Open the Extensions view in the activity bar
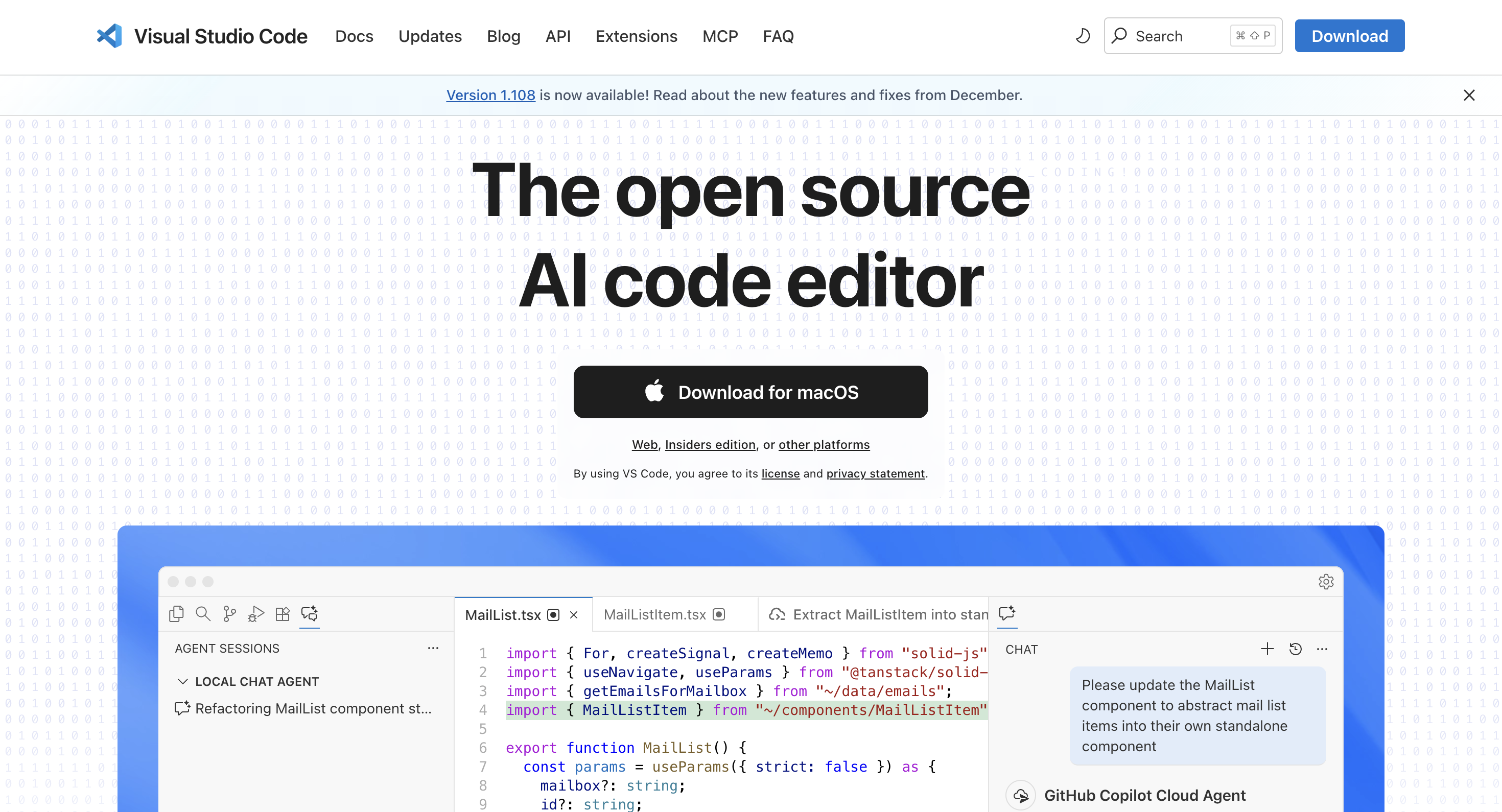This screenshot has width=1502, height=812. click(x=282, y=614)
